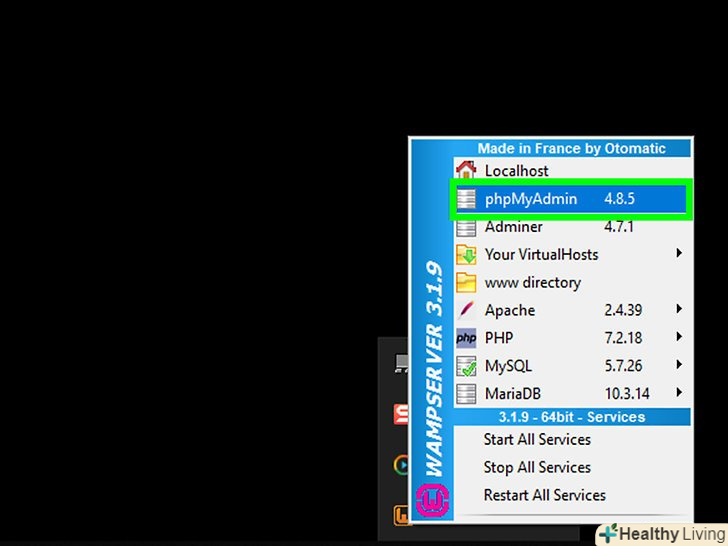Image resolution: width=728 pixels, height=546 pixels.
Task: Click the phpMyAdmin version 4.8.5
Action: click(619, 199)
